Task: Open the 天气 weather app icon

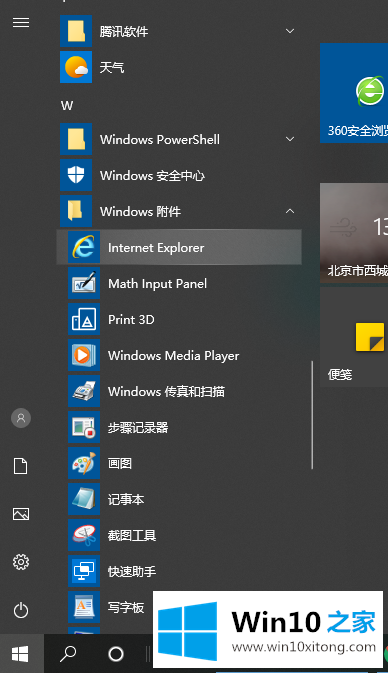Action: coord(76,67)
